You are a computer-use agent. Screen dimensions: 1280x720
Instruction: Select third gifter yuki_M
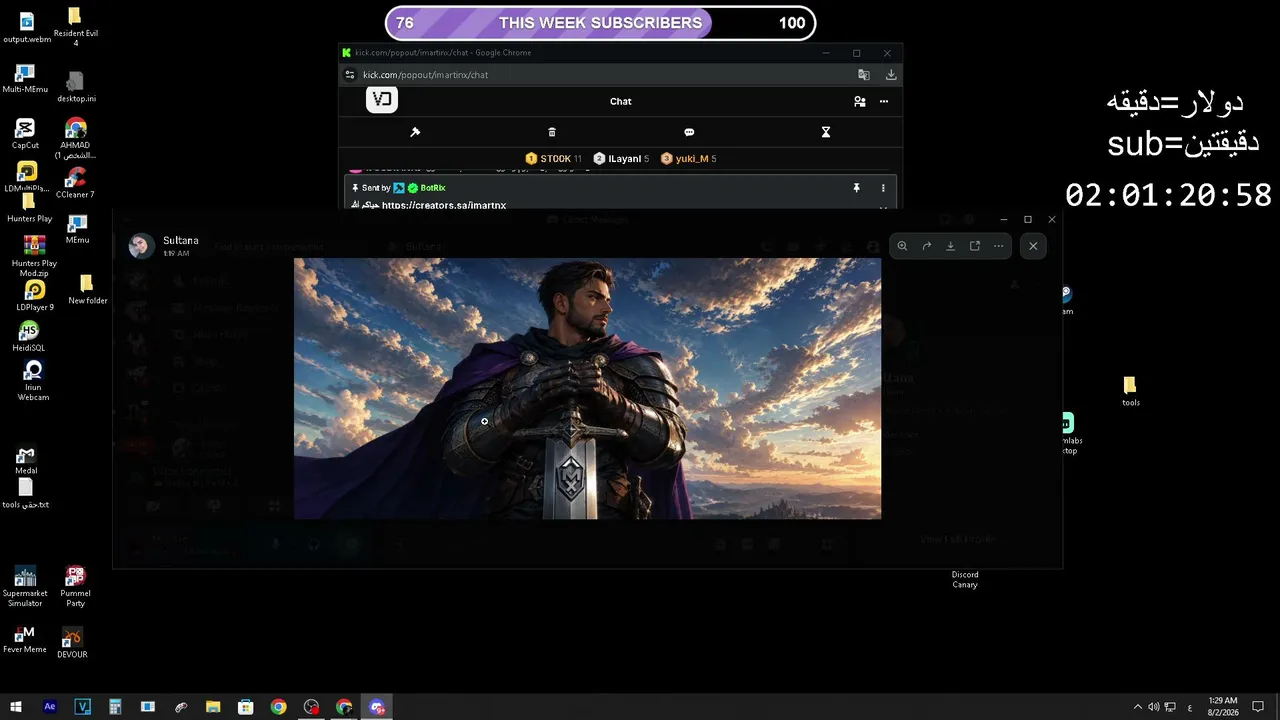(689, 159)
